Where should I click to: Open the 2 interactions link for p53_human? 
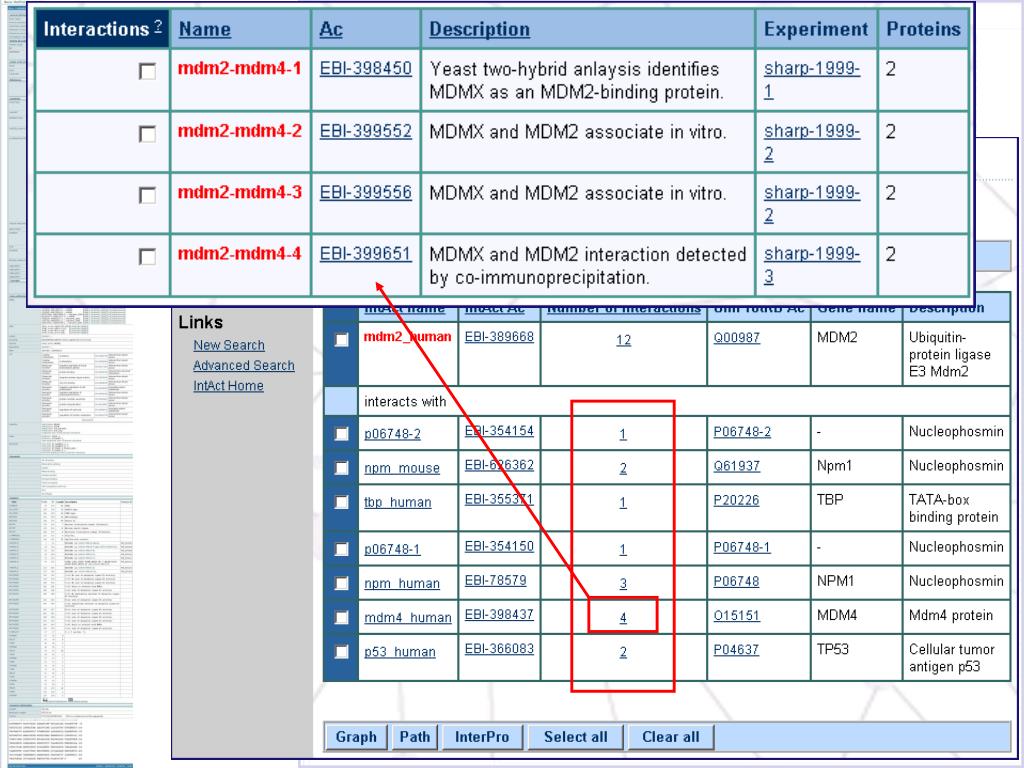[x=623, y=652]
